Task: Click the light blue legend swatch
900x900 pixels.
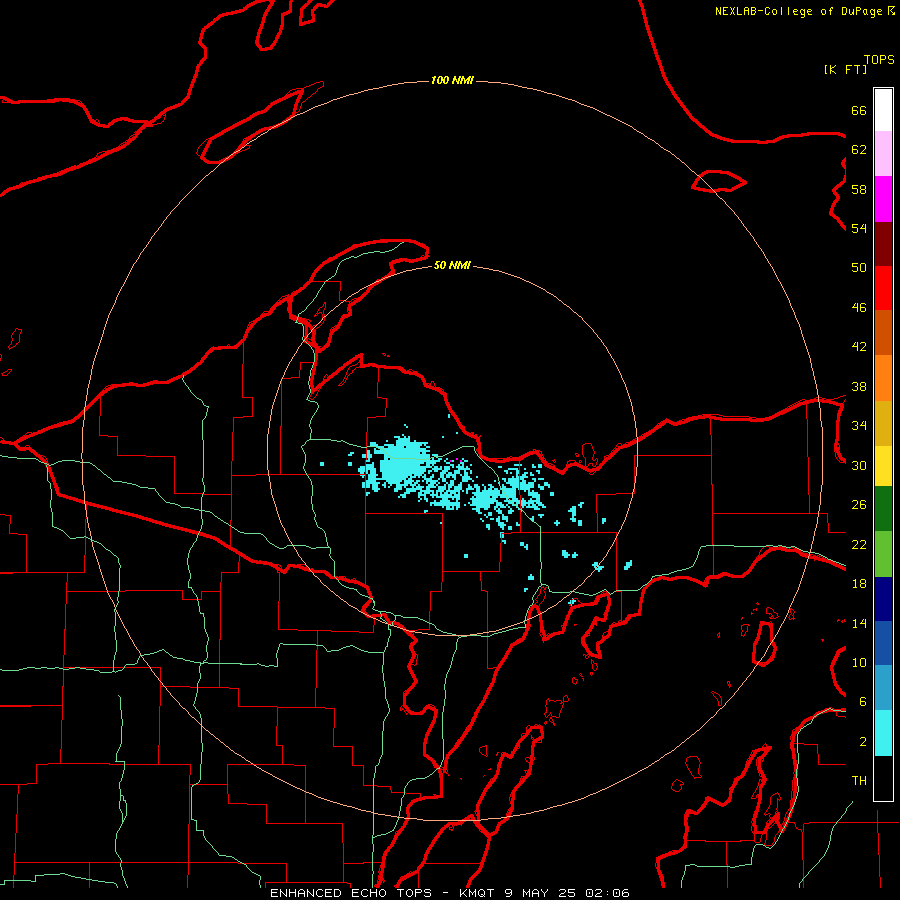Action: click(883, 687)
